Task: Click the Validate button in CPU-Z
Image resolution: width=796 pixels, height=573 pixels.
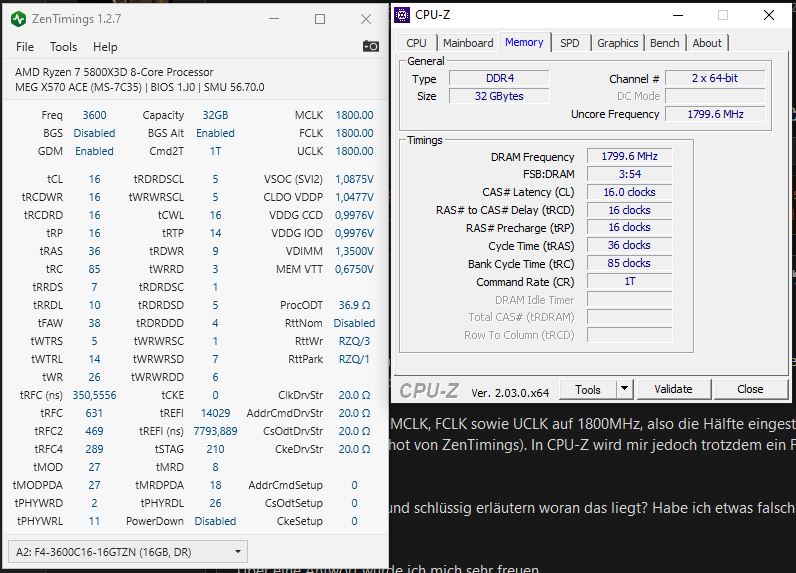Action: [x=673, y=389]
